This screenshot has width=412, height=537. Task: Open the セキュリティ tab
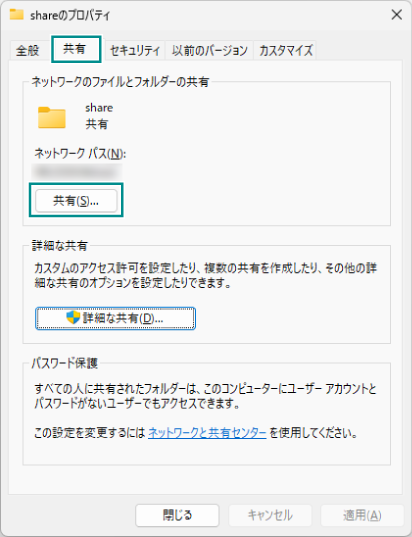click(x=135, y=51)
